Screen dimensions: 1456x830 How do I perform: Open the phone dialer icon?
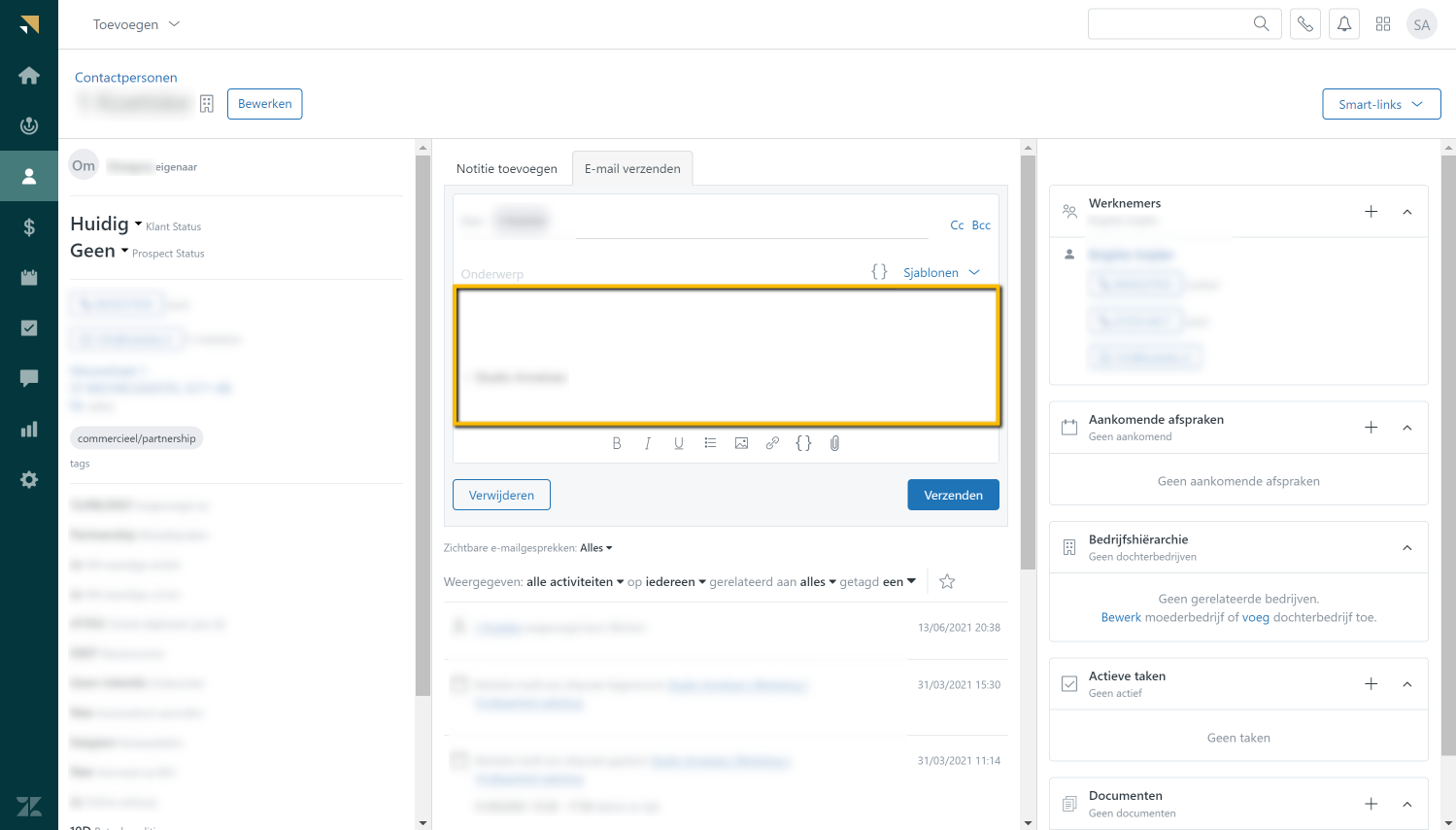point(1305,24)
